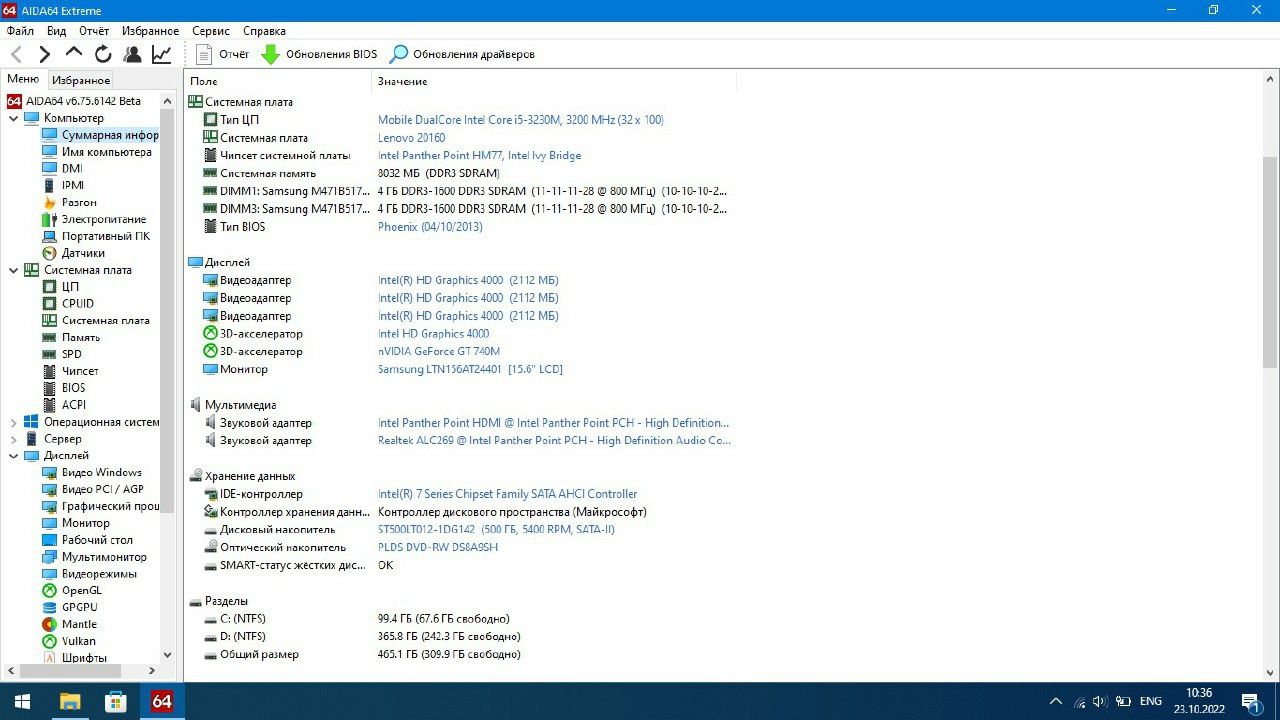Click the AIDA64 taskbar icon
The width and height of the screenshot is (1280, 720).
(x=162, y=702)
